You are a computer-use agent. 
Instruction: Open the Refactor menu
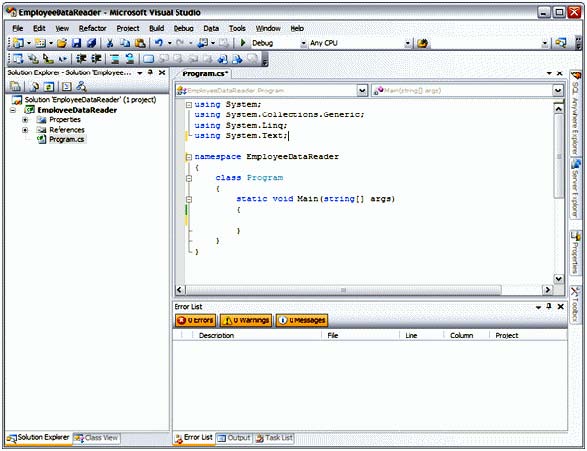coord(92,28)
